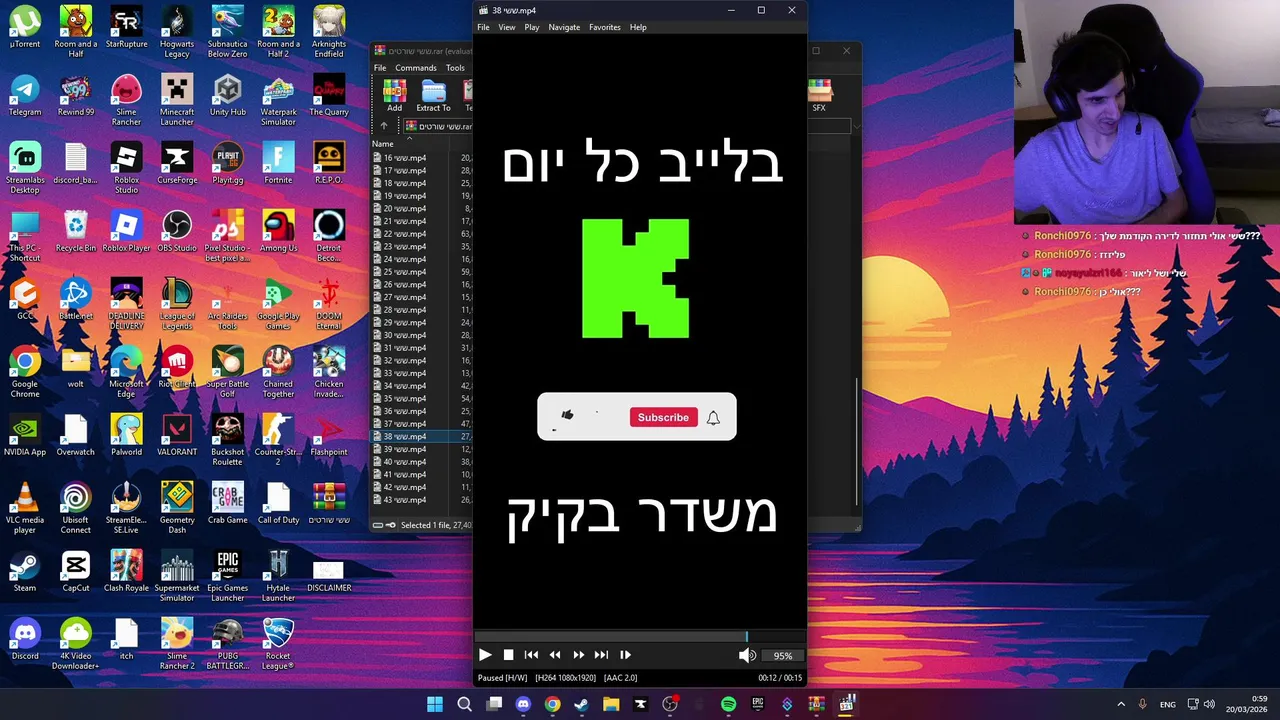The height and width of the screenshot is (720, 1280).
Task: Click the red Subscribe button in video
Action: click(x=663, y=417)
